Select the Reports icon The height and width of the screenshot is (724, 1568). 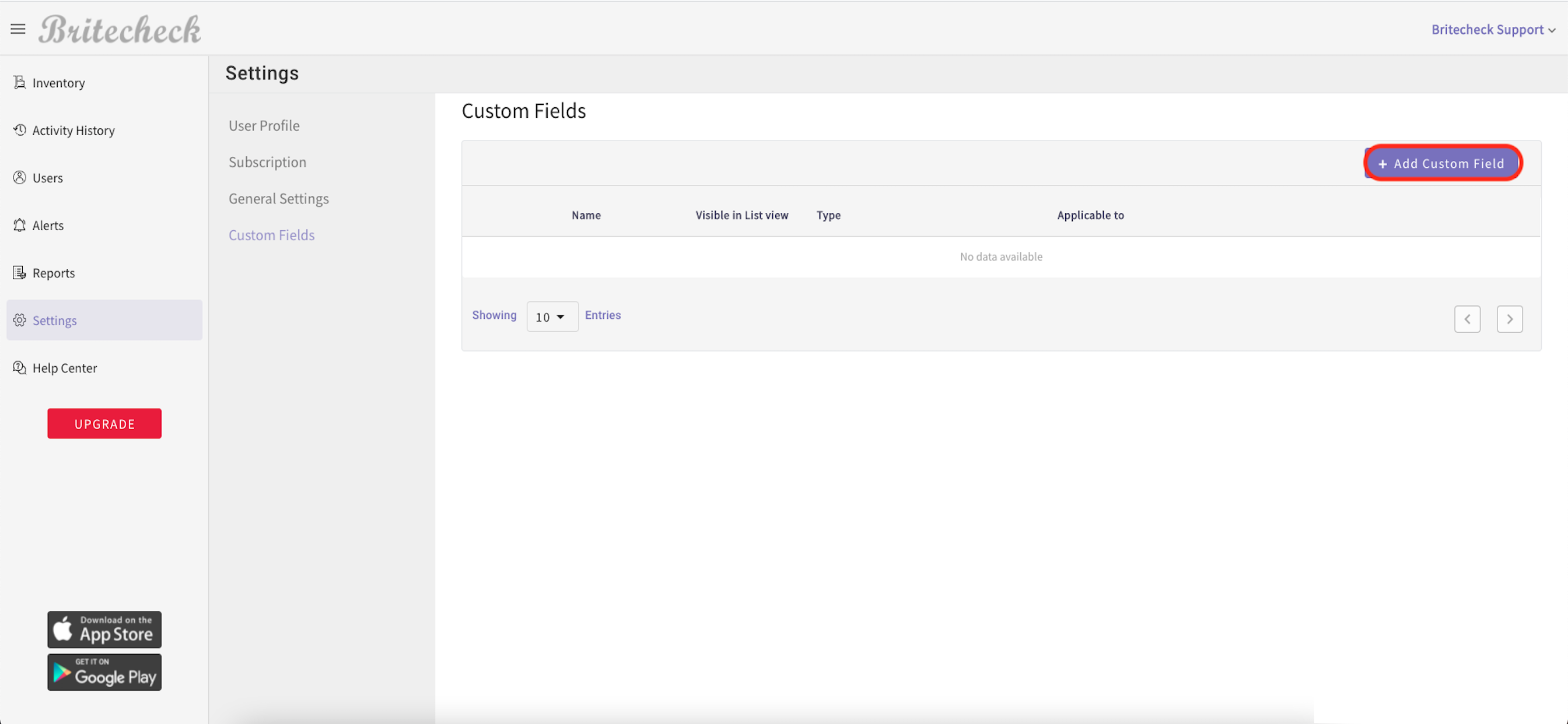(x=19, y=272)
